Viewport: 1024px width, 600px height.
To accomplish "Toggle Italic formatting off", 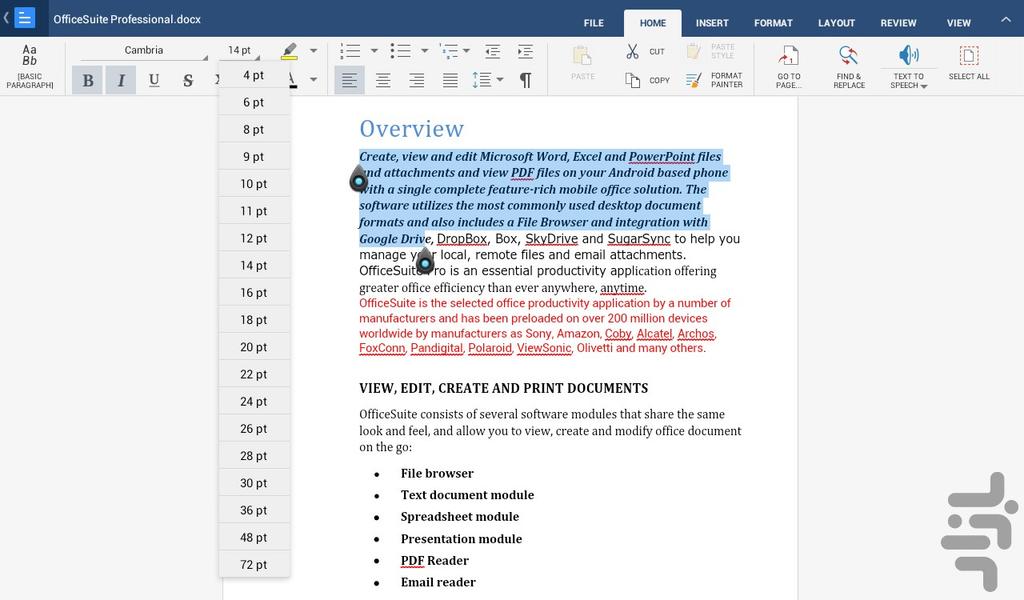I will pos(121,80).
